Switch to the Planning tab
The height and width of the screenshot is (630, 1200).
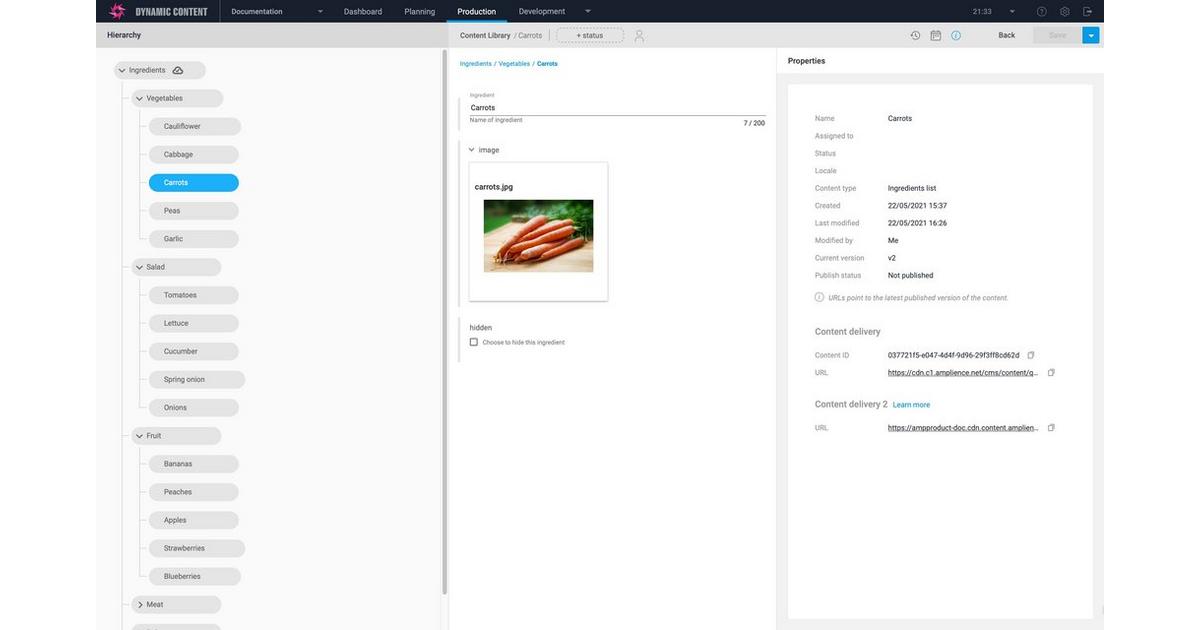coord(420,12)
